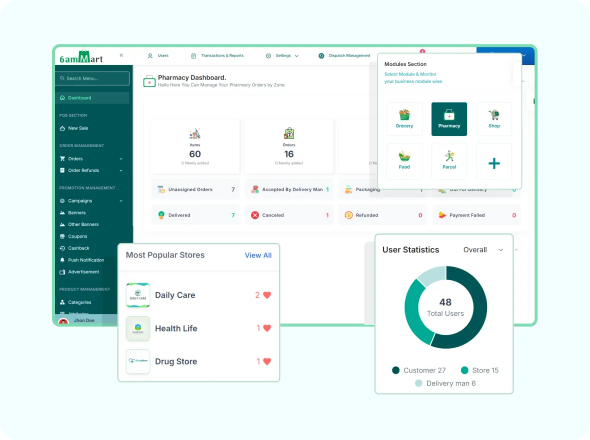The image size is (590, 440).
Task: Select the Shop module
Action: [494, 119]
